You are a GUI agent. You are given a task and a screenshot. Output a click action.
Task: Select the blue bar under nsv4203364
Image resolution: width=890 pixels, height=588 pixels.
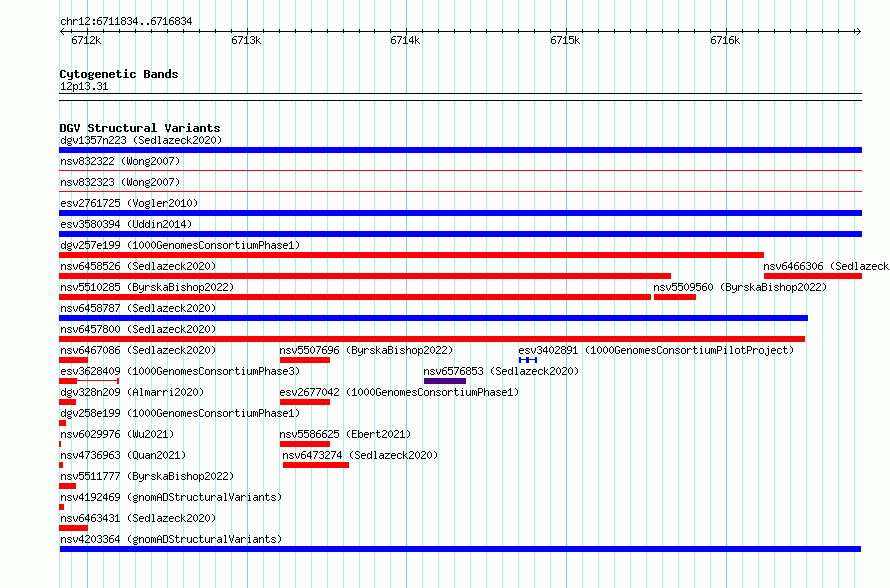tap(460, 549)
